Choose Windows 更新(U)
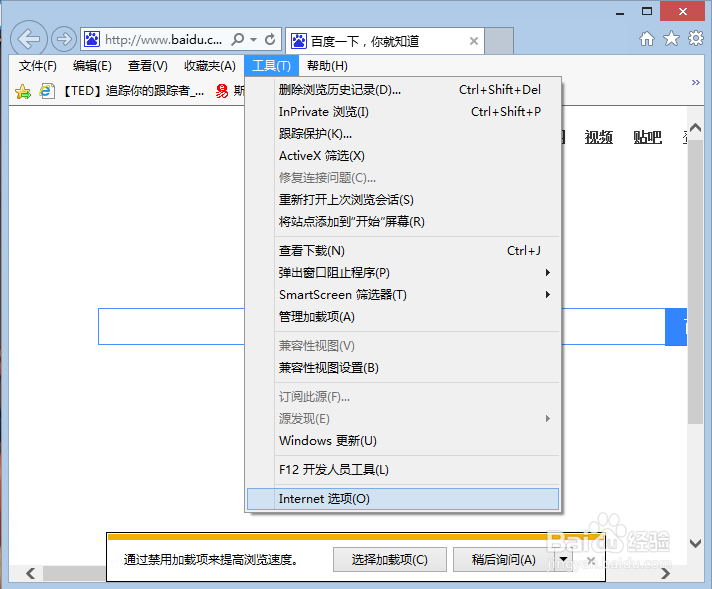Viewport: 712px width, 589px height. coord(403,441)
